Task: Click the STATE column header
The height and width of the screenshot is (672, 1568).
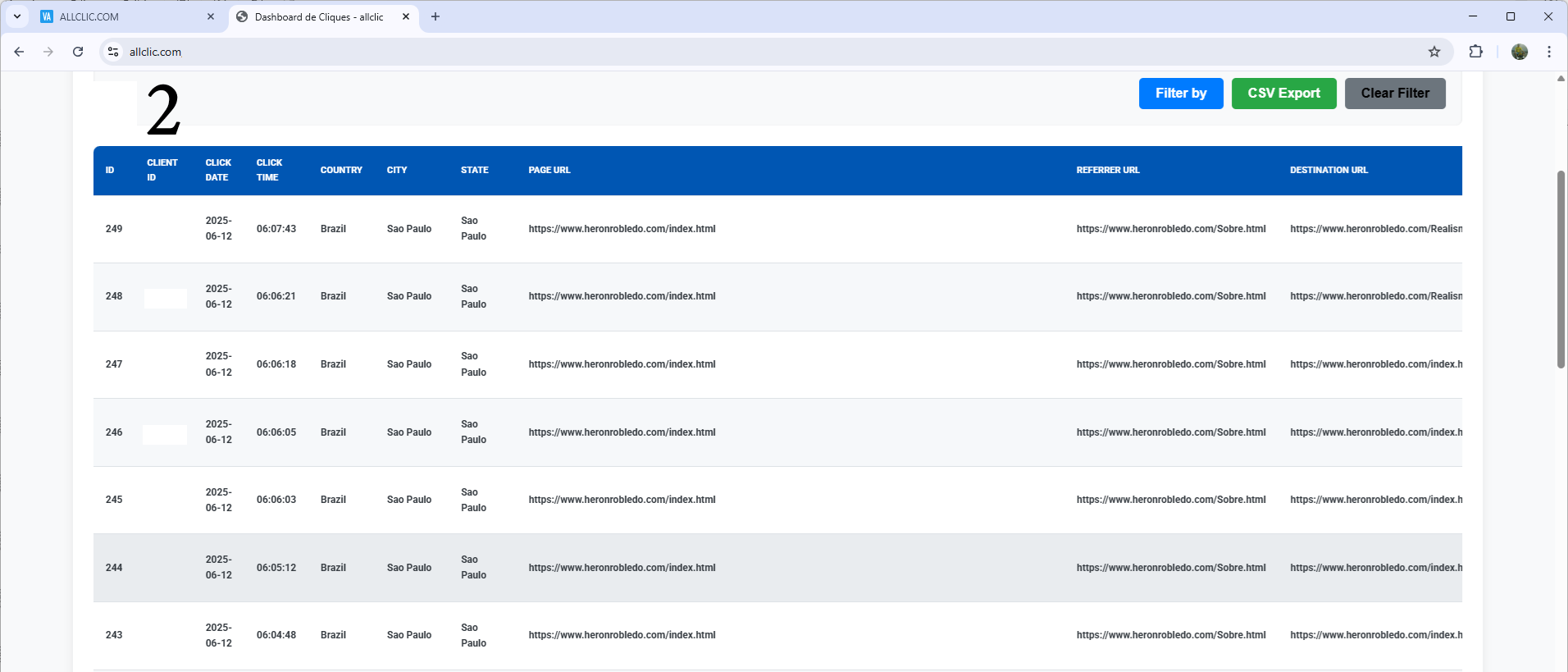Action: point(475,171)
